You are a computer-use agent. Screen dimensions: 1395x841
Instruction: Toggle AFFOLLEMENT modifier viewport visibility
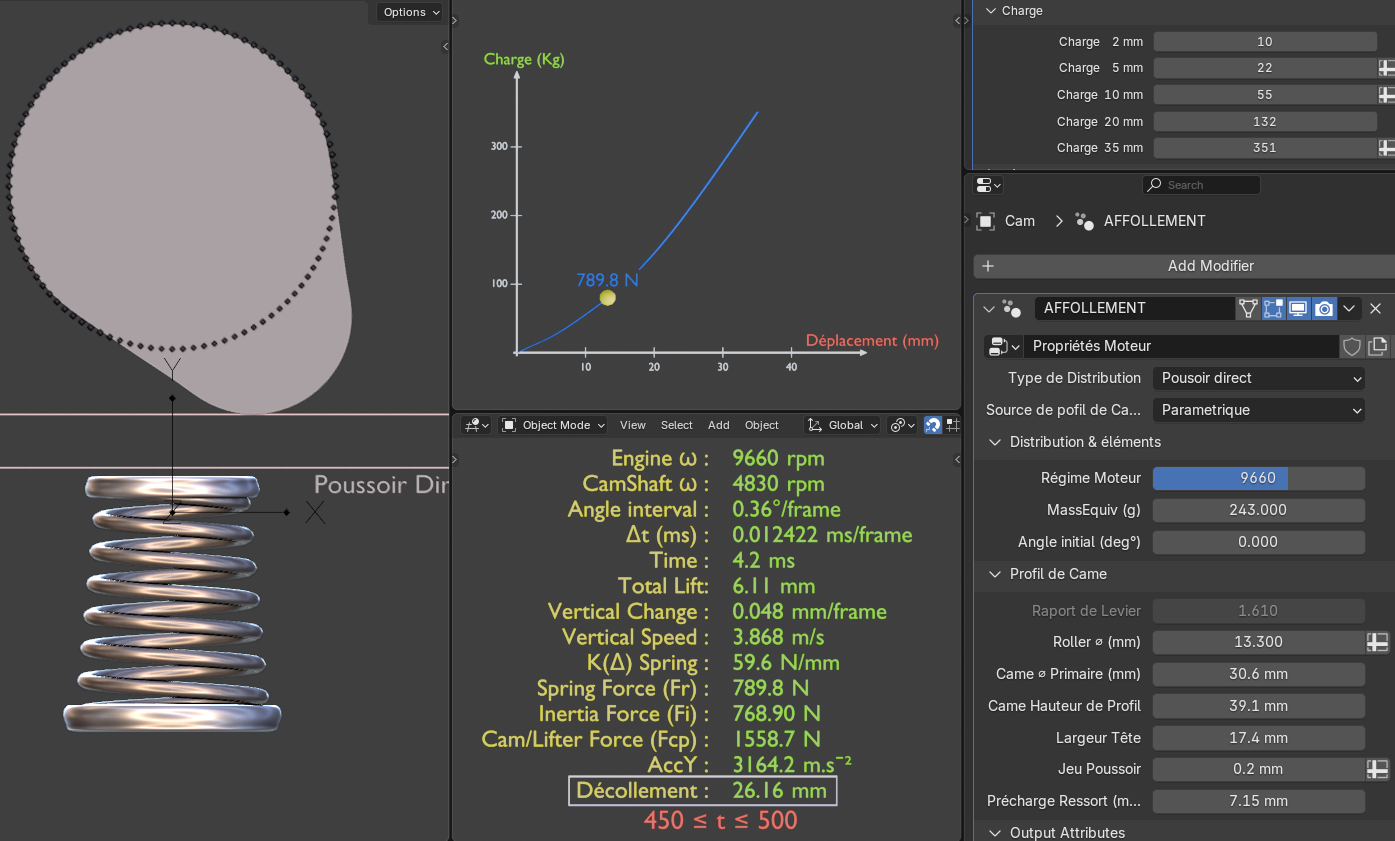click(x=1298, y=308)
